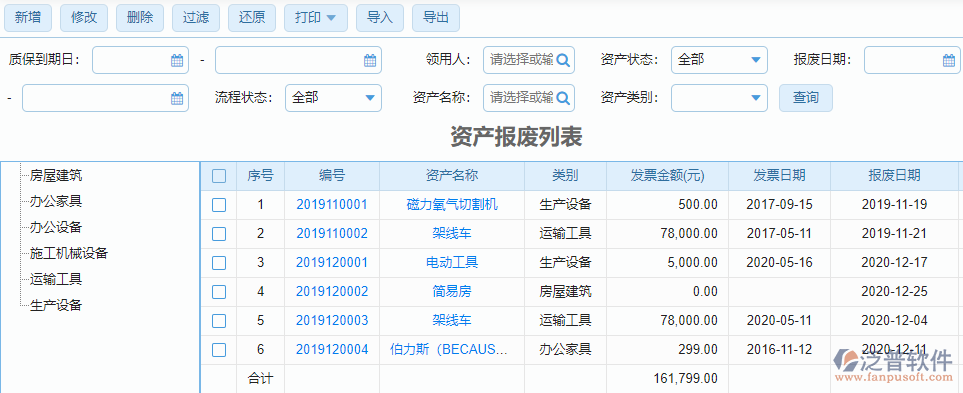The height and width of the screenshot is (393, 963).
Task: Sort by 发票日期 column header
Action: (x=779, y=176)
